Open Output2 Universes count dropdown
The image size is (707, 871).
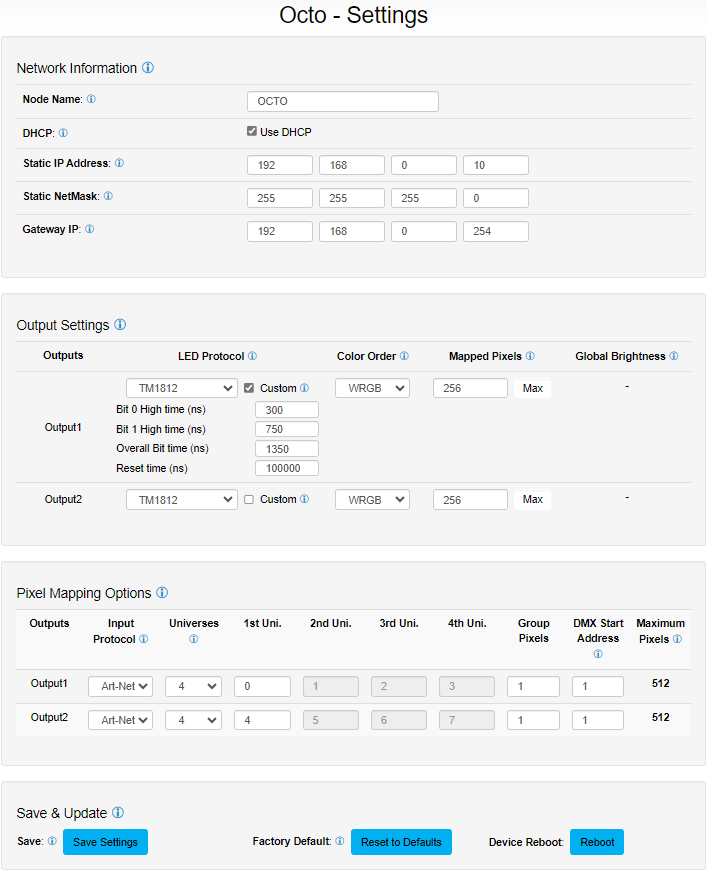(x=193, y=720)
